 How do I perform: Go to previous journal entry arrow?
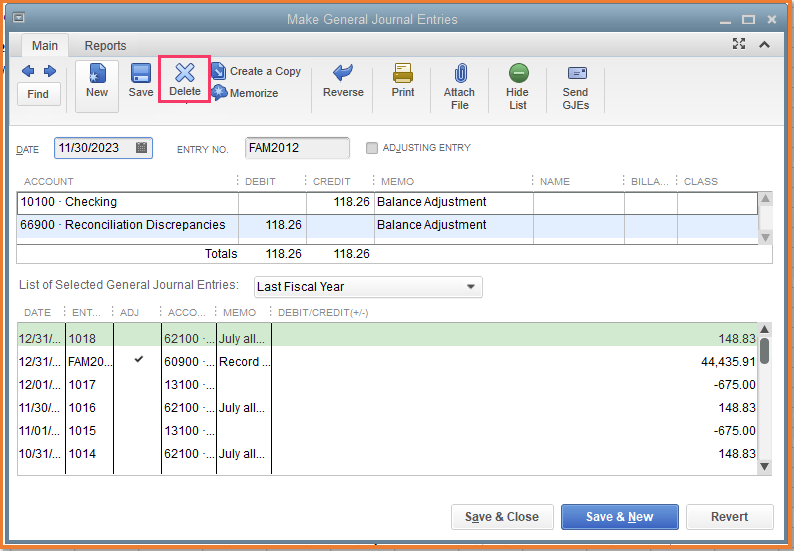[x=28, y=71]
